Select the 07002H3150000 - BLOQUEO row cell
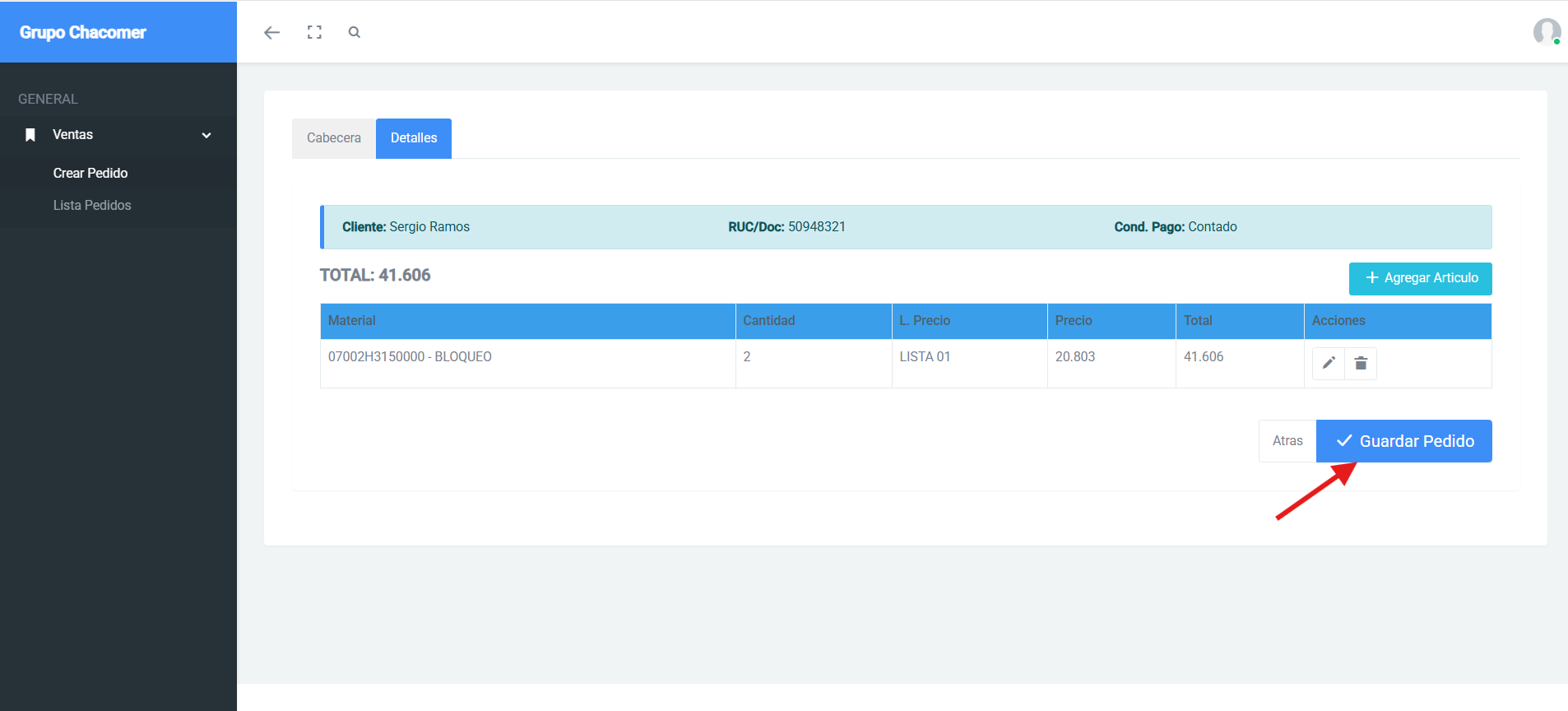The image size is (1568, 711). click(410, 357)
